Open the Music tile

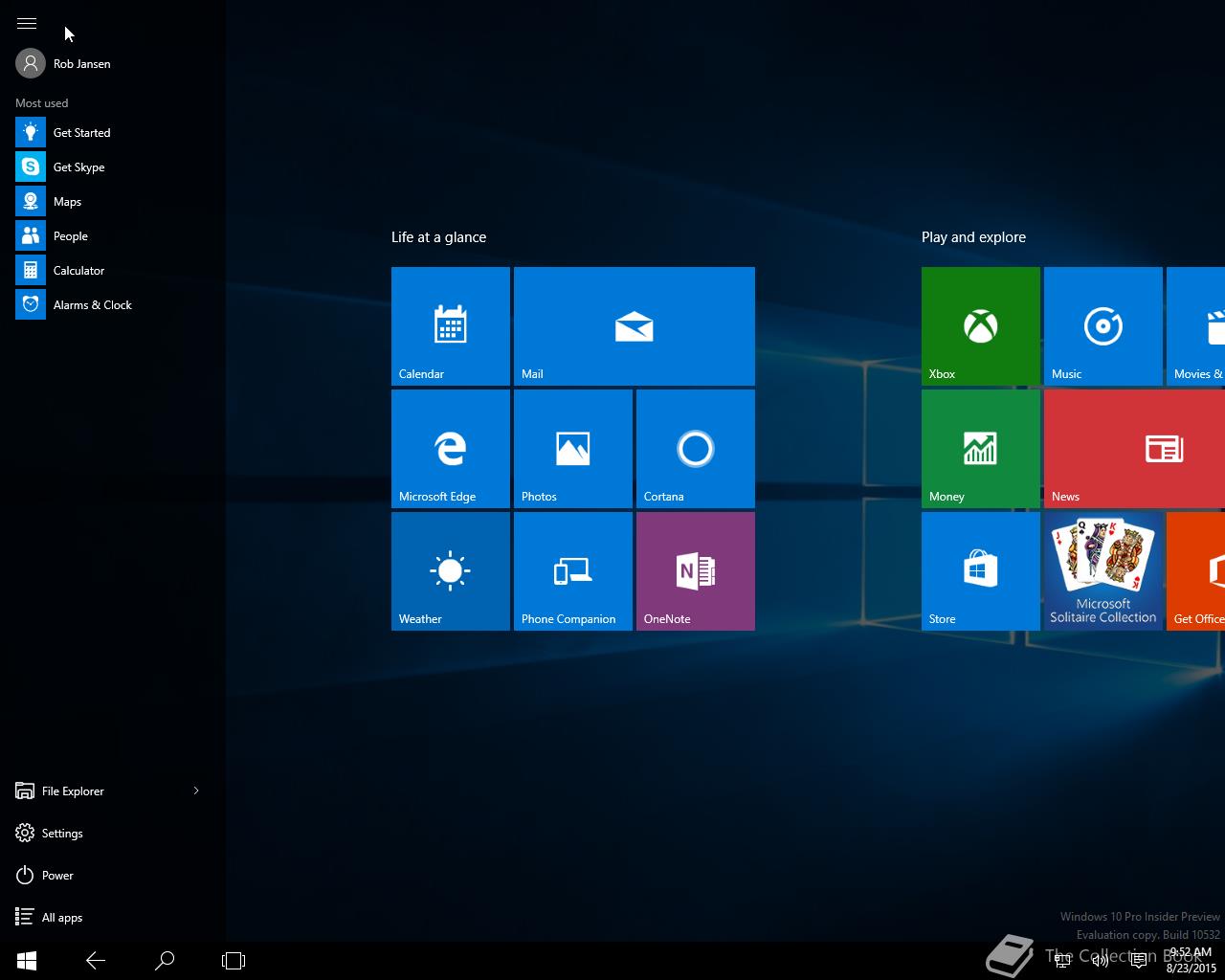click(1103, 326)
